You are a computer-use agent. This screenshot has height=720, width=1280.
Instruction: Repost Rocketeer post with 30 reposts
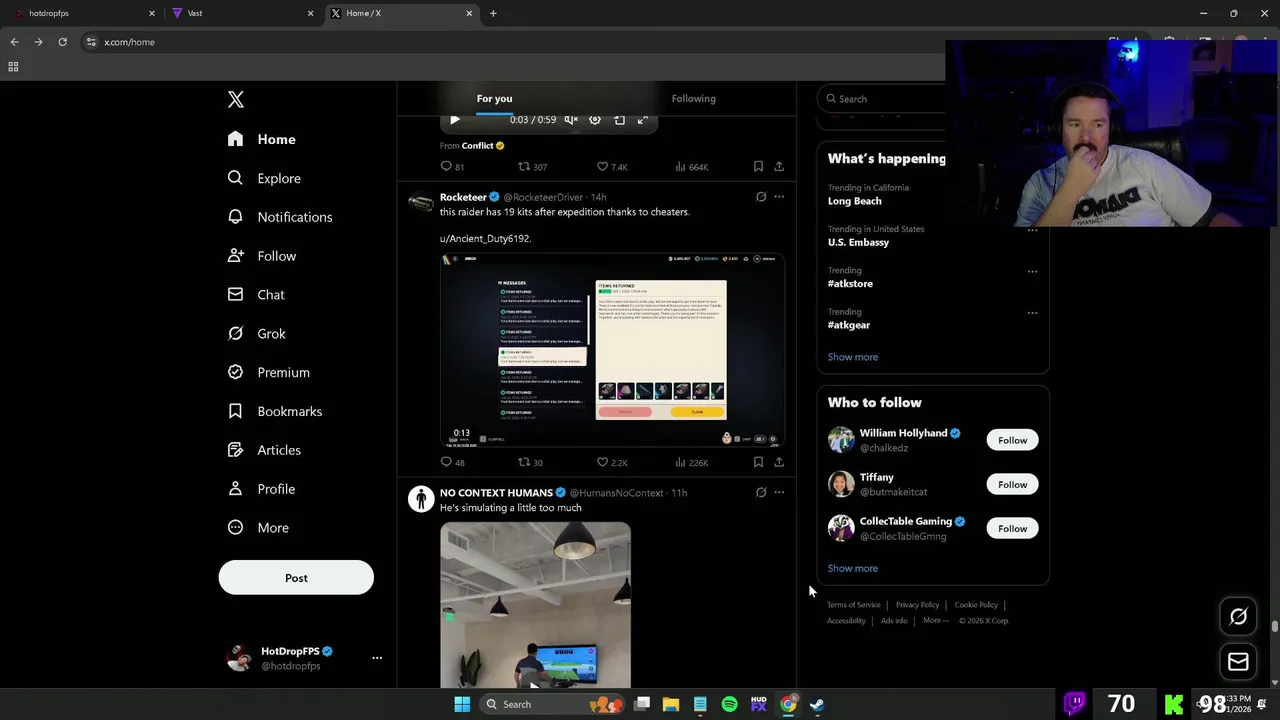click(x=530, y=462)
